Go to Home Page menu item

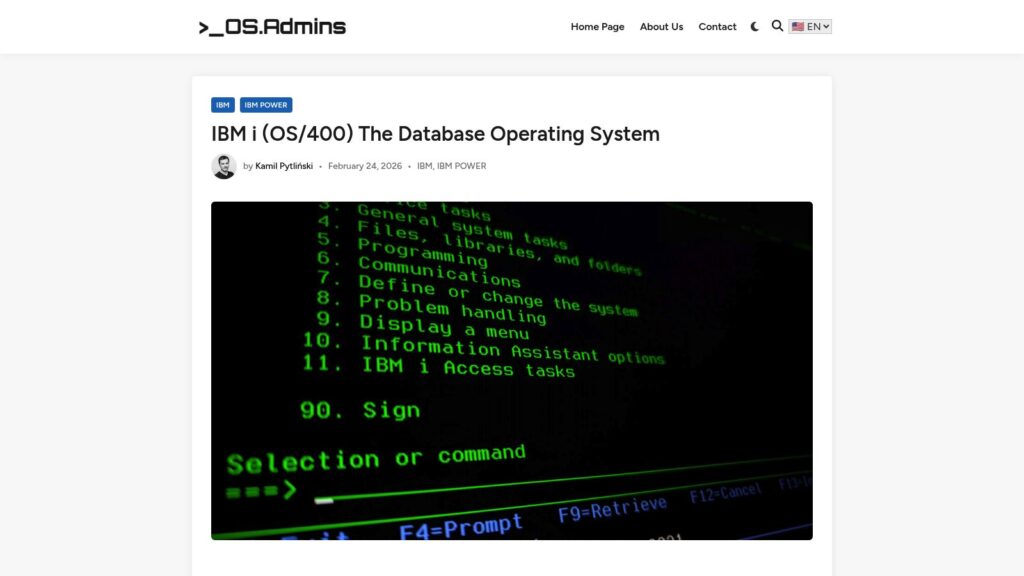598,27
